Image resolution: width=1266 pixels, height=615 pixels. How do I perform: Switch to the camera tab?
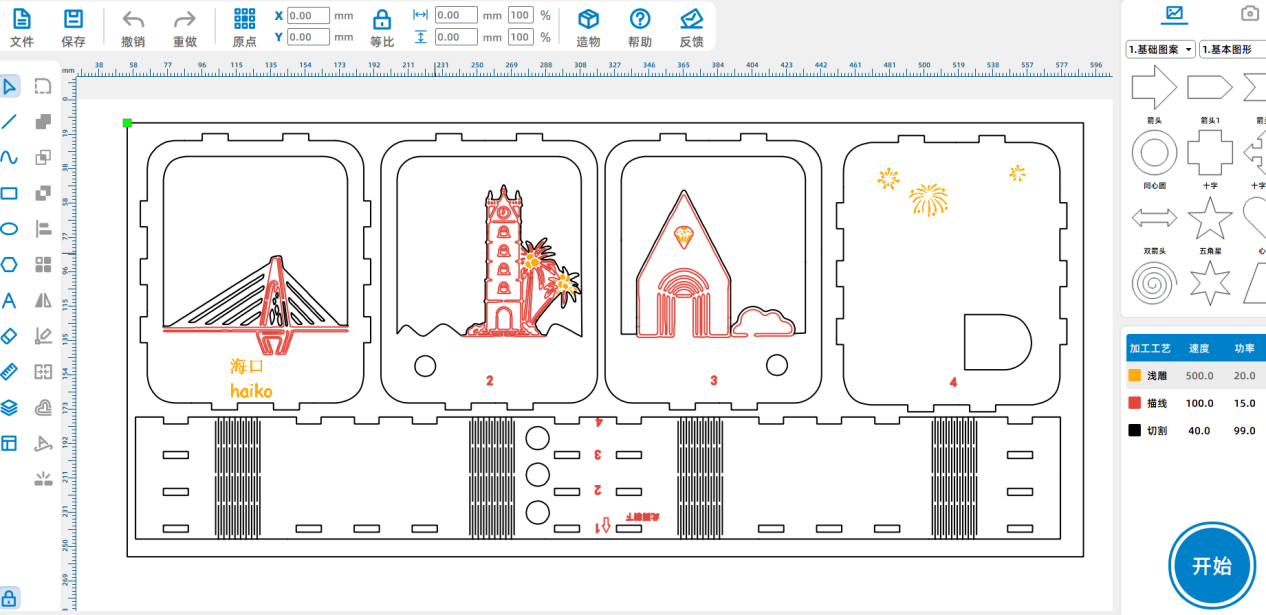(1248, 14)
